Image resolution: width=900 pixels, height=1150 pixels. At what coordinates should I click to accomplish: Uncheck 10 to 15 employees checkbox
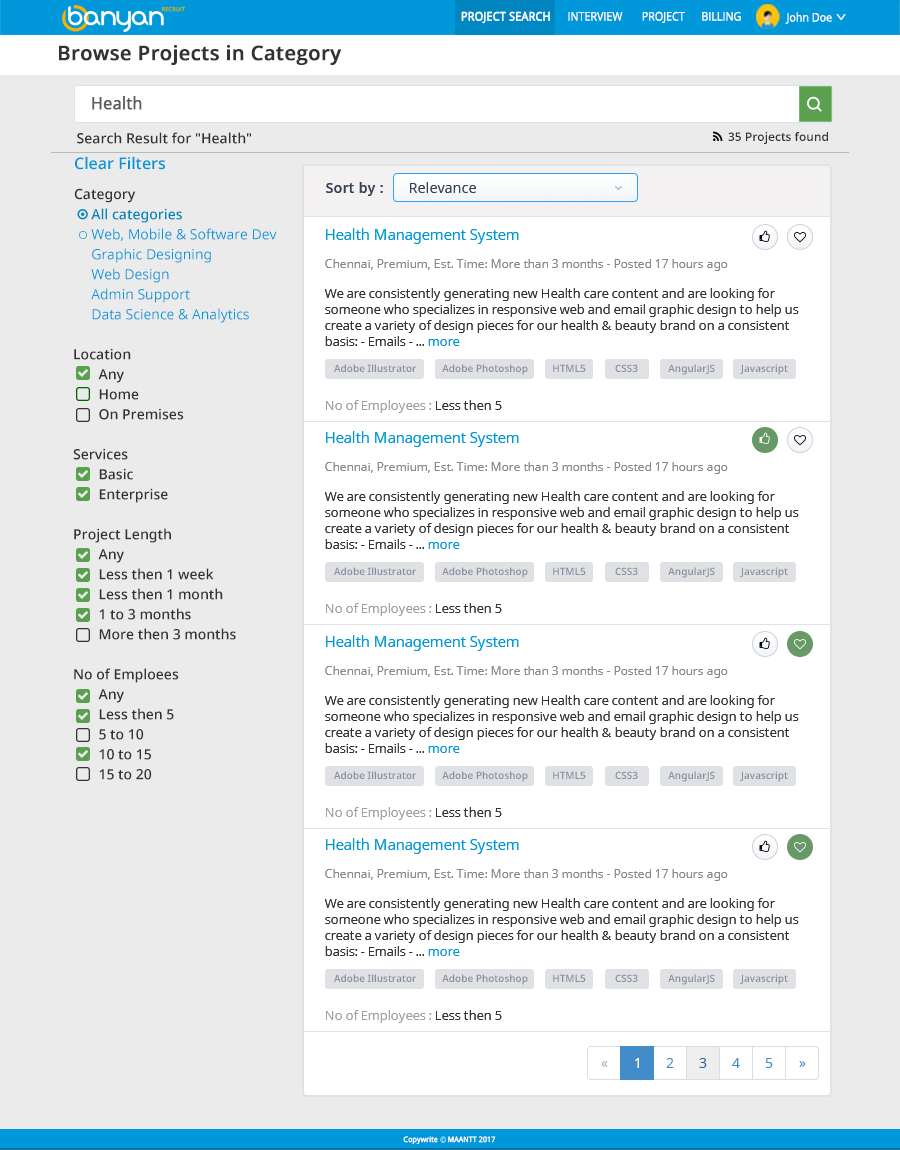(83, 754)
